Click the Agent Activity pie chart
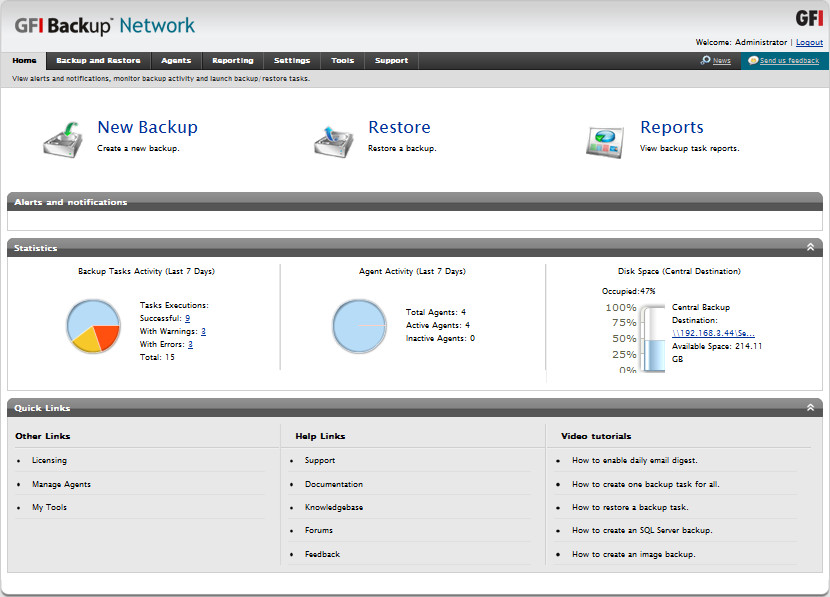 (x=359, y=327)
